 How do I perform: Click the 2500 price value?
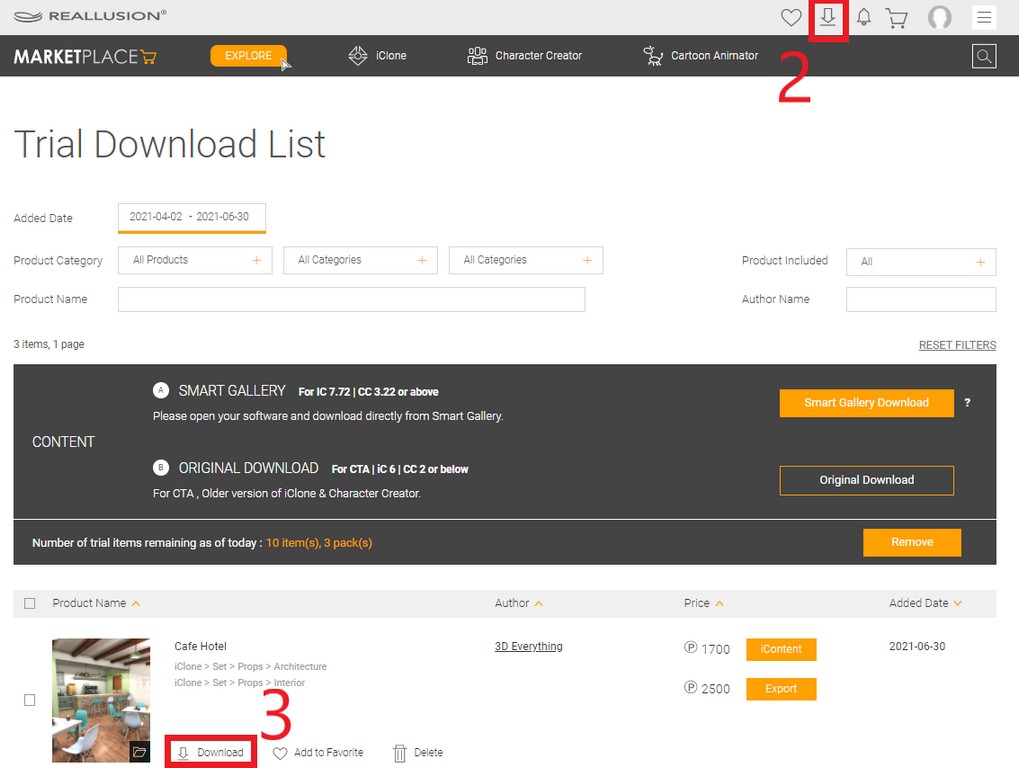click(716, 689)
